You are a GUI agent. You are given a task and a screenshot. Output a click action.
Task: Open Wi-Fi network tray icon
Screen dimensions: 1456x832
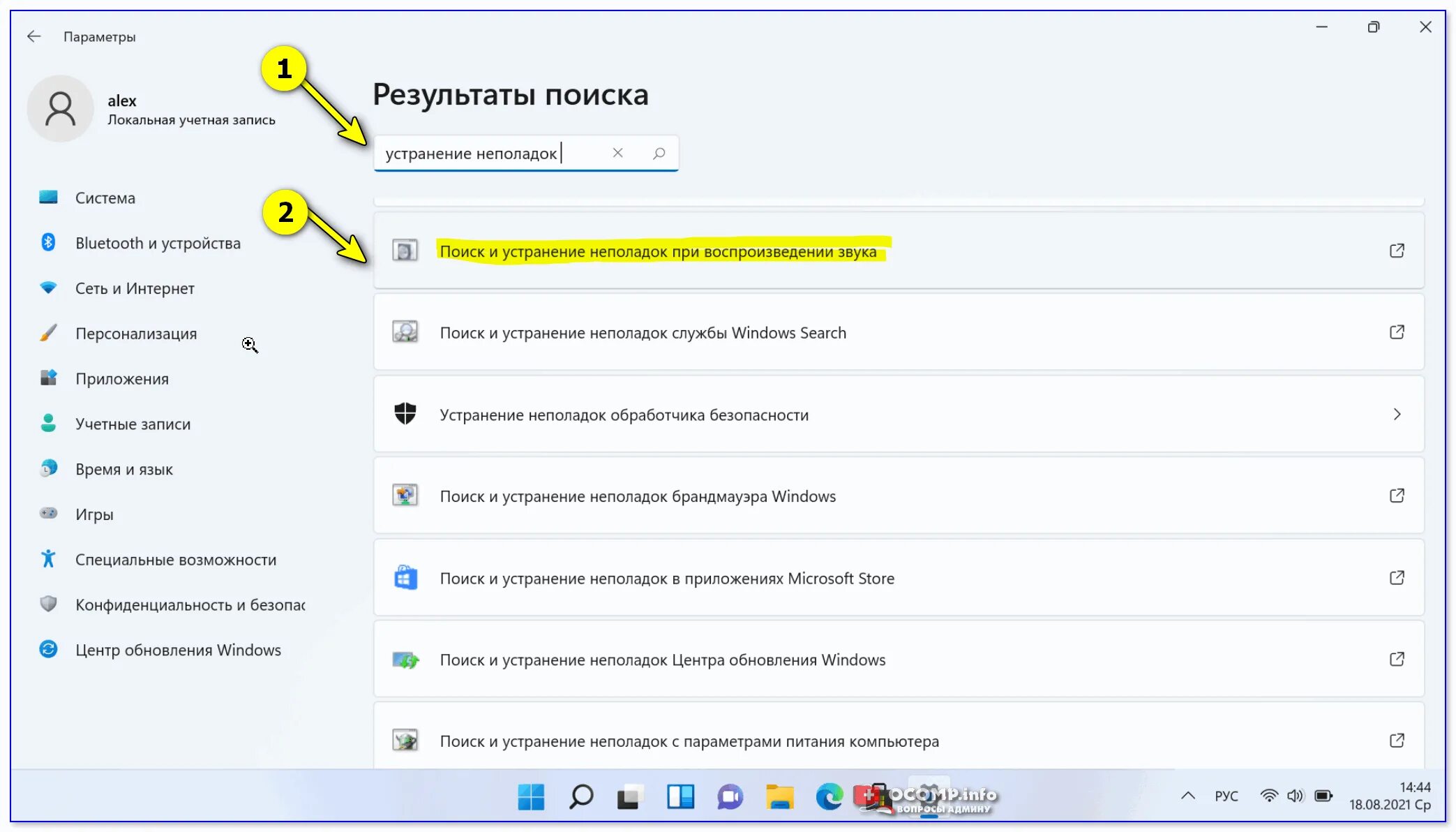(1269, 796)
